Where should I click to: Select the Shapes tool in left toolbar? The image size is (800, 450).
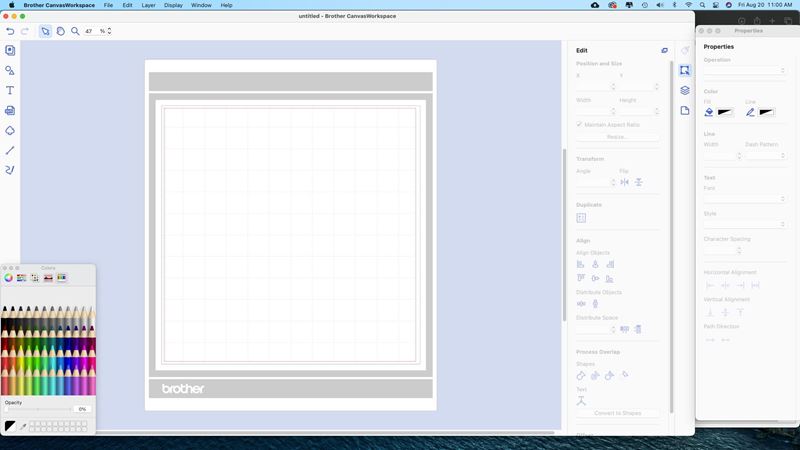point(10,70)
